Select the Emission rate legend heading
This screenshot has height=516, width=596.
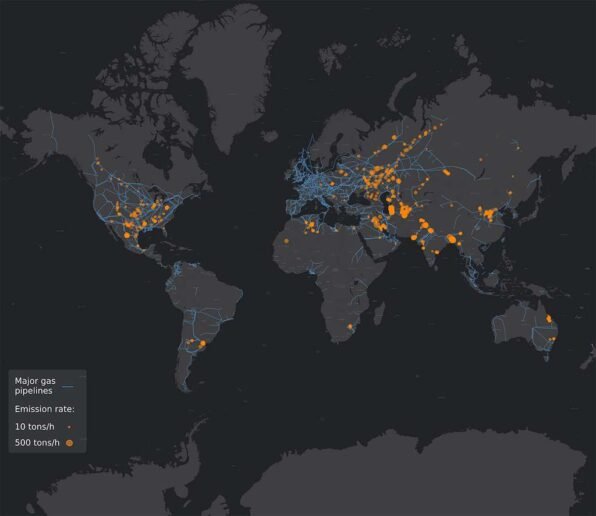44,409
